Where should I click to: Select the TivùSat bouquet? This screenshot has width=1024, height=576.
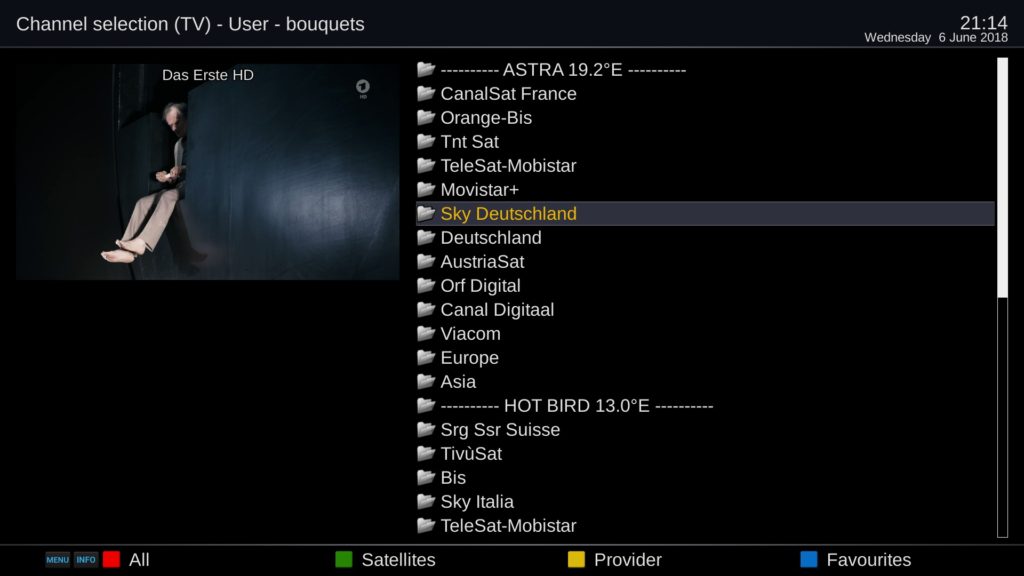coord(705,453)
